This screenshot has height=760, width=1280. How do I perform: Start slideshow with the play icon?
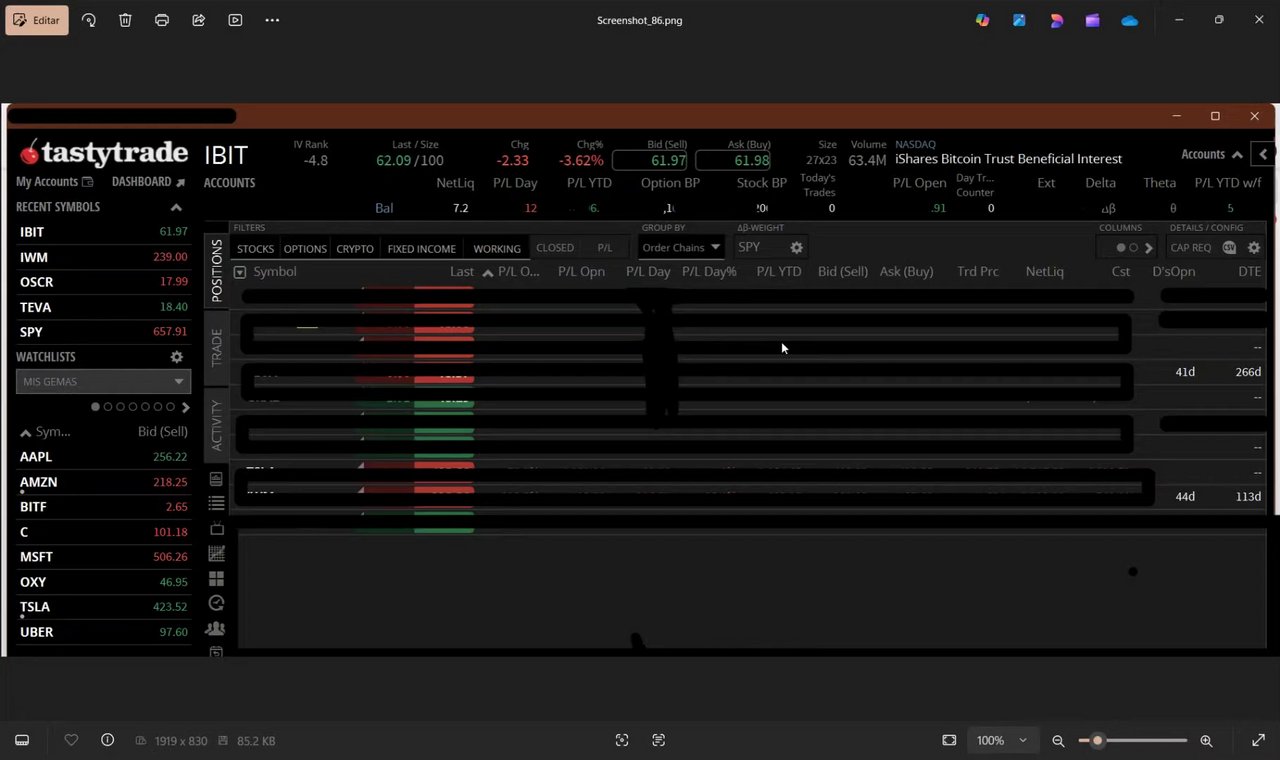click(235, 20)
